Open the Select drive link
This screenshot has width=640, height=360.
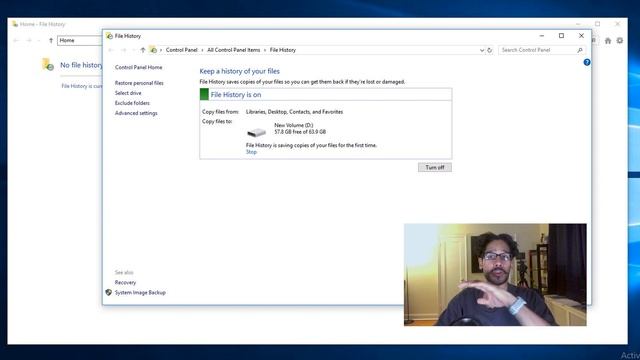click(128, 93)
